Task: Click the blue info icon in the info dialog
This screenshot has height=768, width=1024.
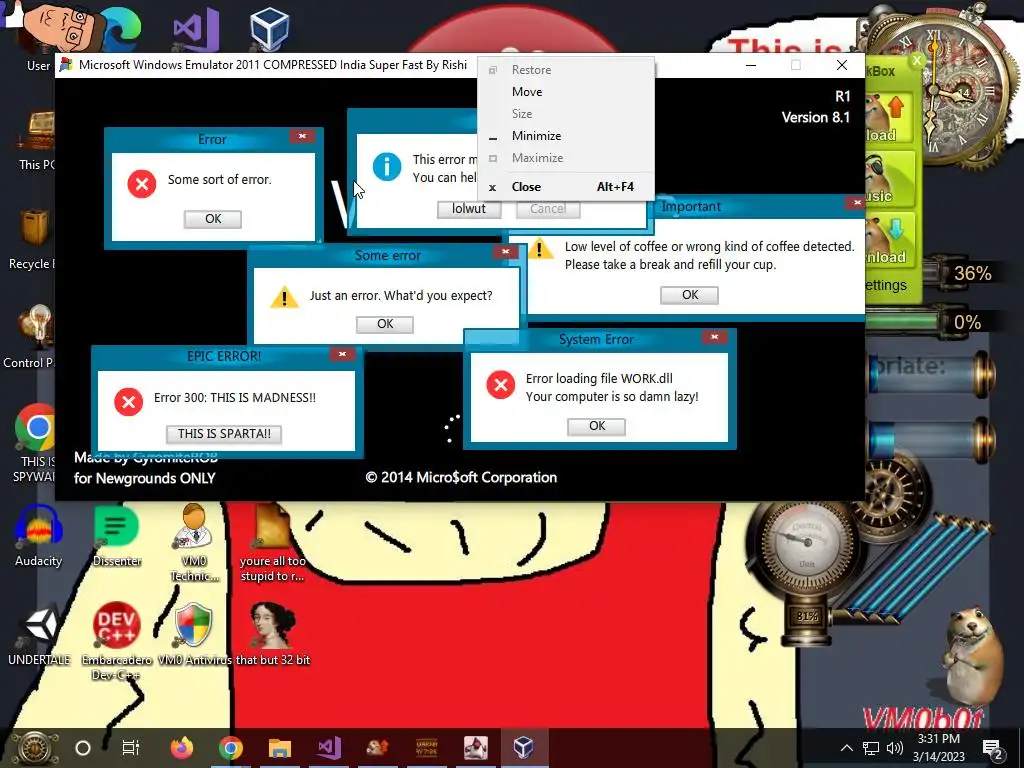Action: pos(387,167)
